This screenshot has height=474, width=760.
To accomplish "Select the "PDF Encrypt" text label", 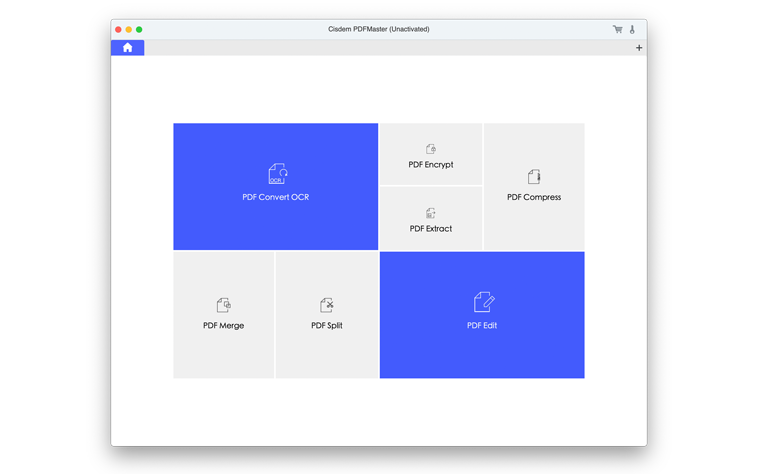I will [431, 165].
